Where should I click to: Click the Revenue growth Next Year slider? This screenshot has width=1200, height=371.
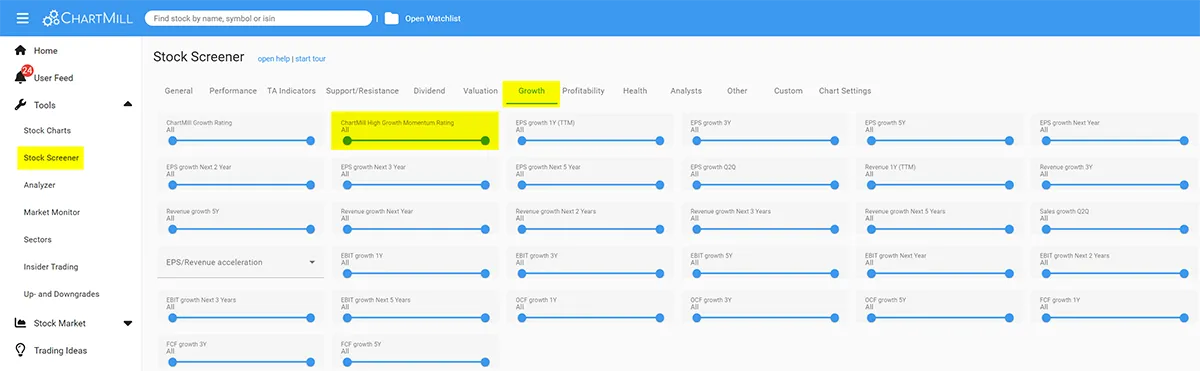(x=416, y=229)
